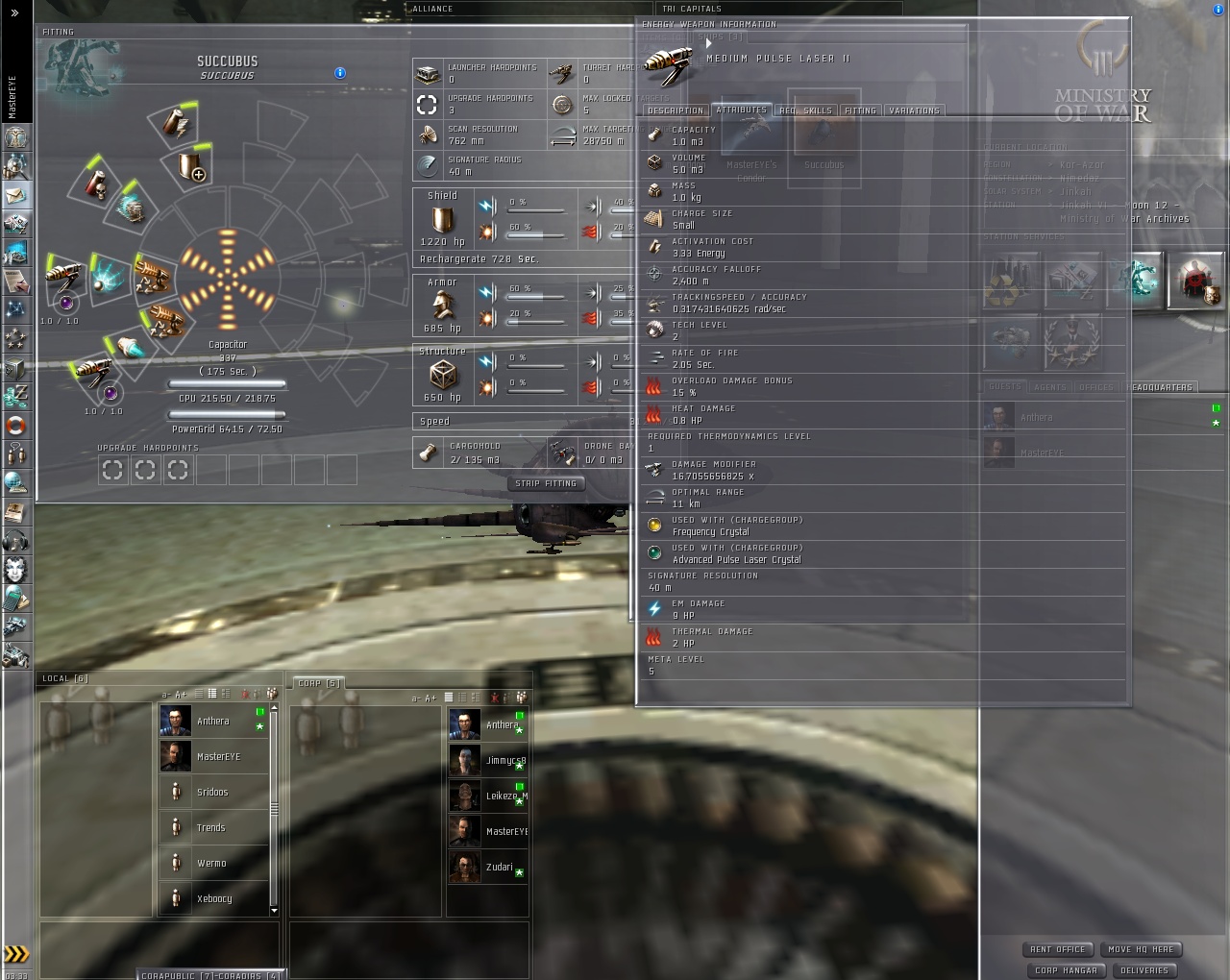Click the Drone Bay icon in fitting window
The width and height of the screenshot is (1230, 980).
pyautogui.click(x=562, y=453)
